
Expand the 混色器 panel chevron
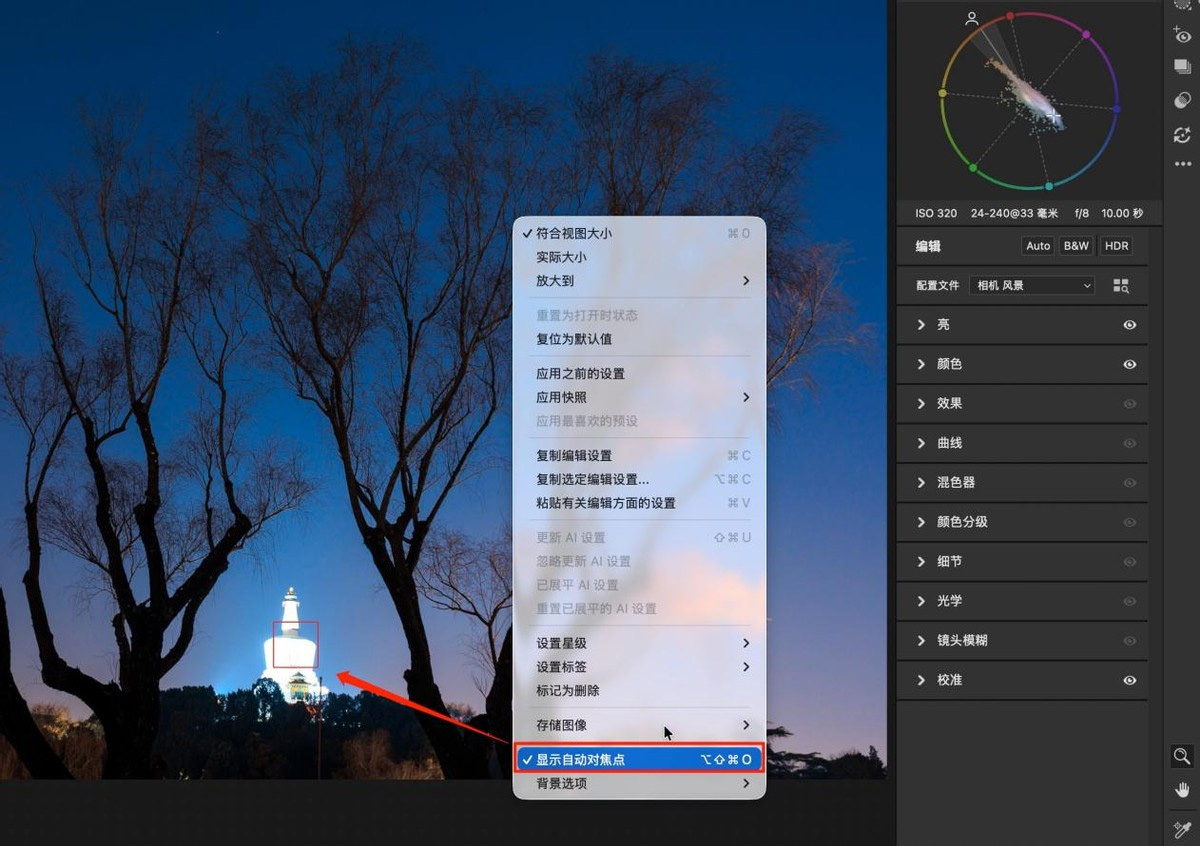pyautogui.click(x=921, y=483)
